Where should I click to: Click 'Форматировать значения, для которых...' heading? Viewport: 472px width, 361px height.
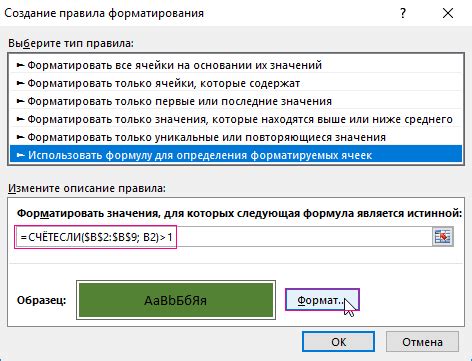click(240, 213)
